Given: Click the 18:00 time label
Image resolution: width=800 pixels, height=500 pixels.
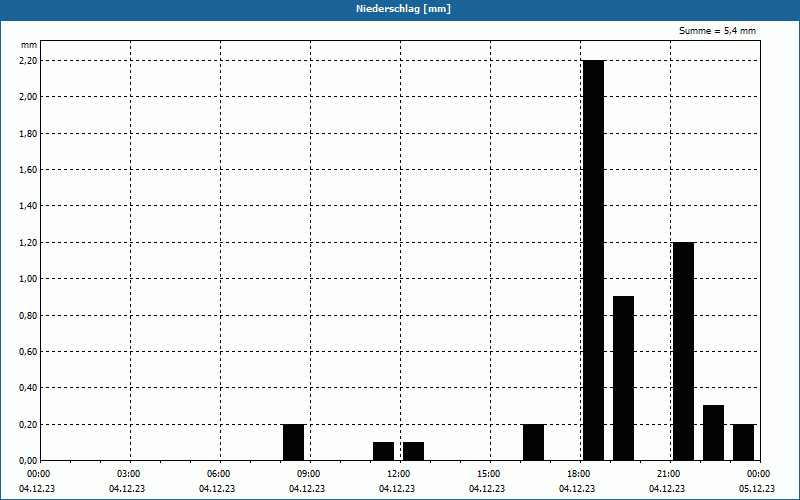Looking at the screenshot, I should [579, 474].
